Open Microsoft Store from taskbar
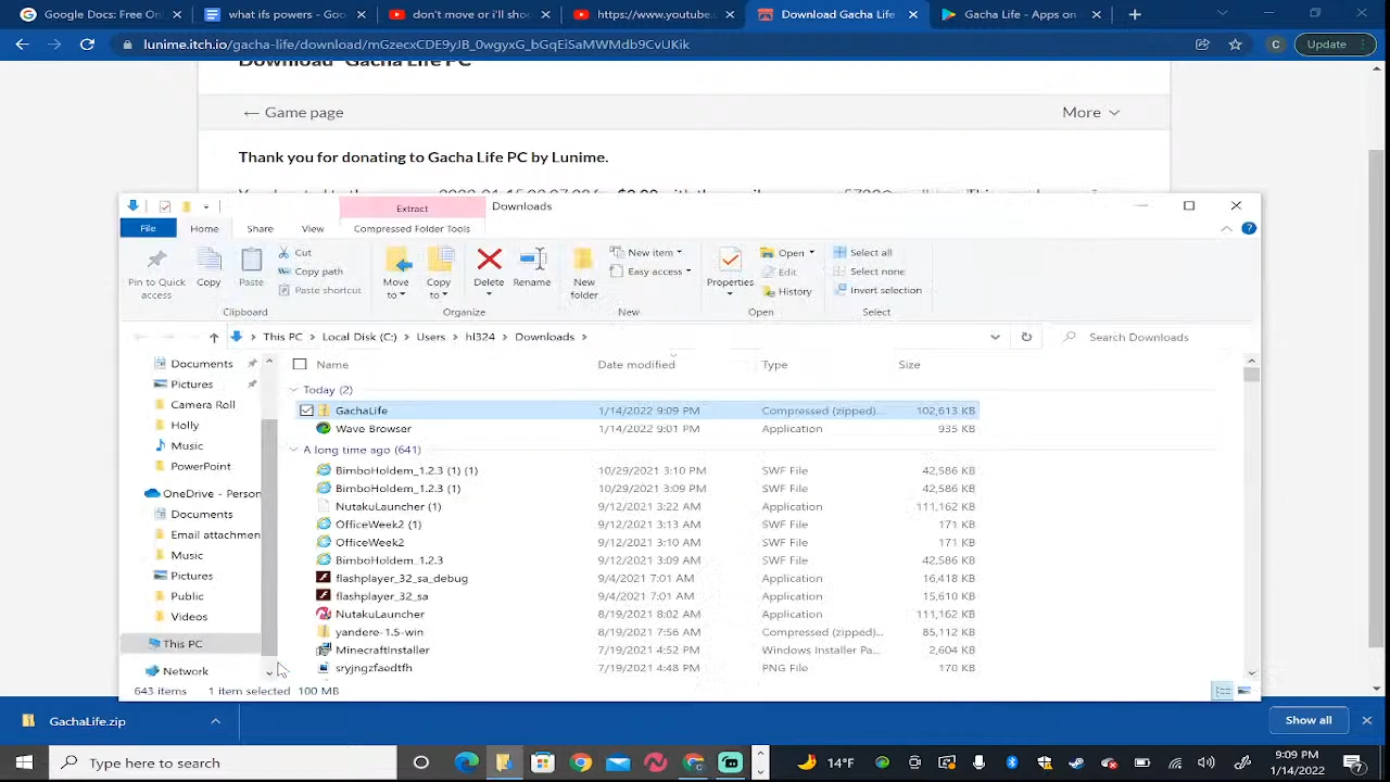 tap(542, 763)
